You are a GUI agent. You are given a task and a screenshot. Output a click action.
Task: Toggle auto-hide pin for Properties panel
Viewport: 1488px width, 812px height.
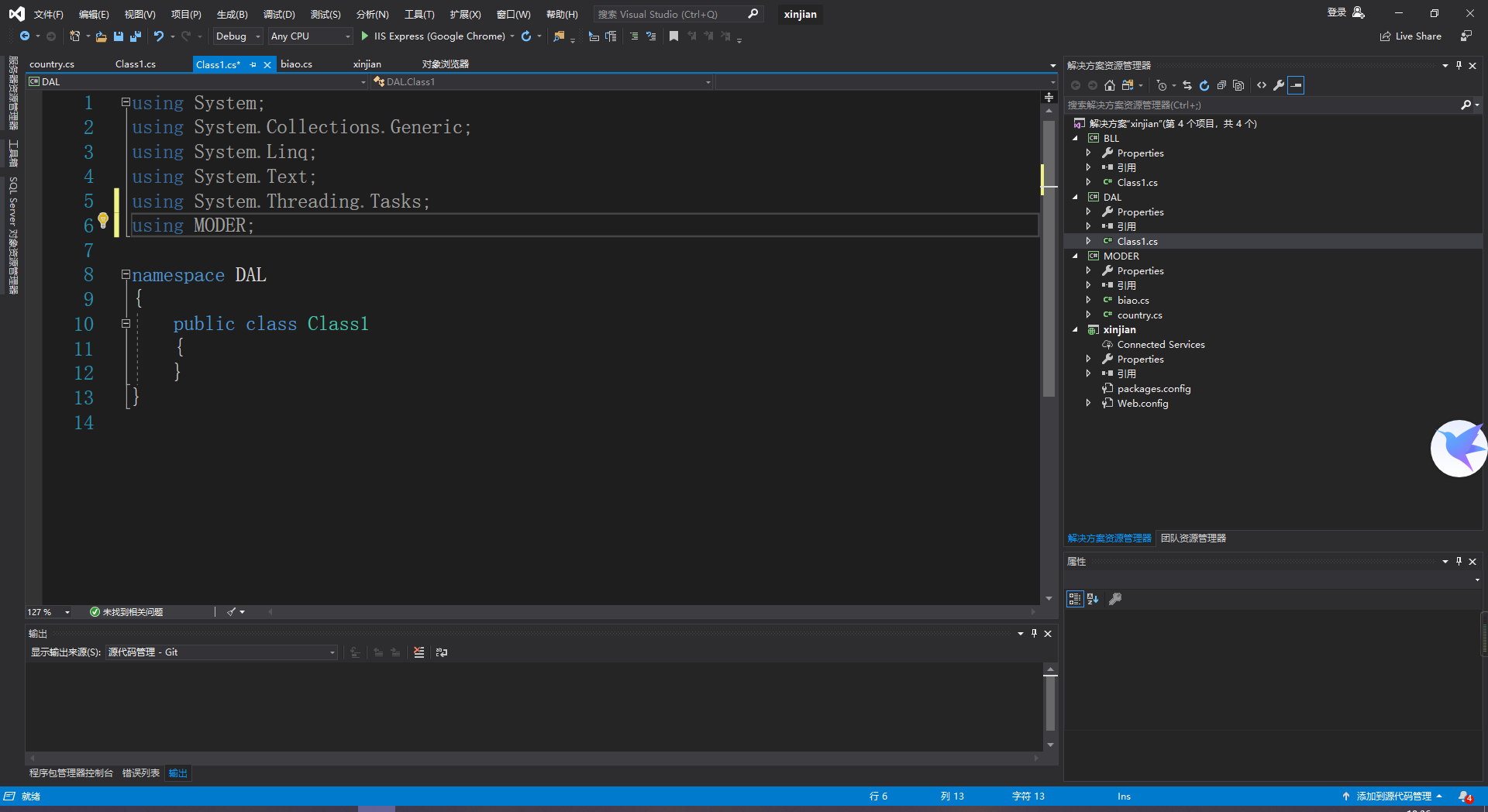tap(1459, 562)
